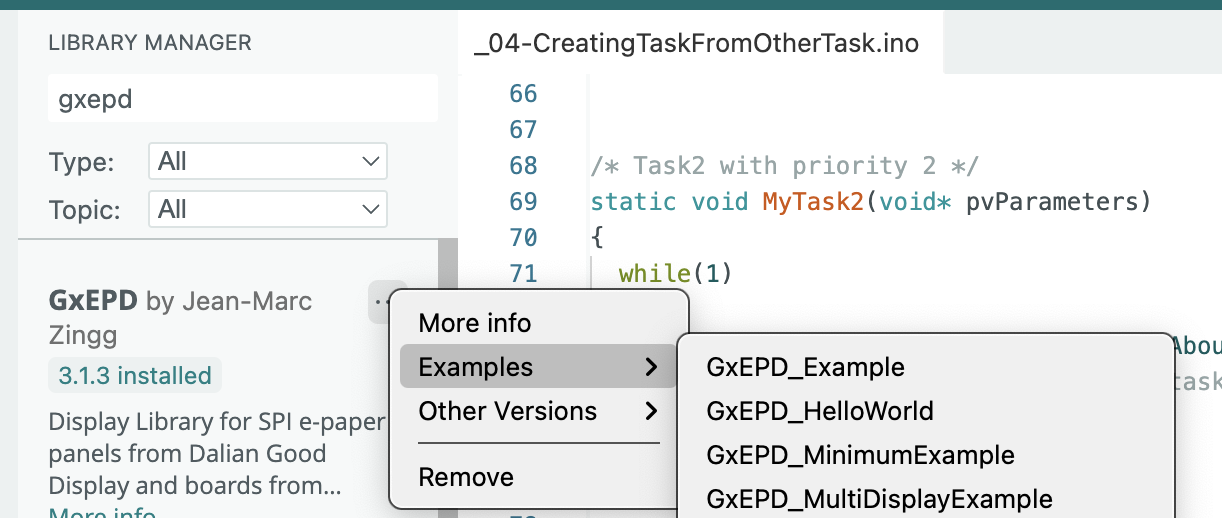Choose the Examples menu entry
This screenshot has width=1222, height=518.
coord(476,367)
